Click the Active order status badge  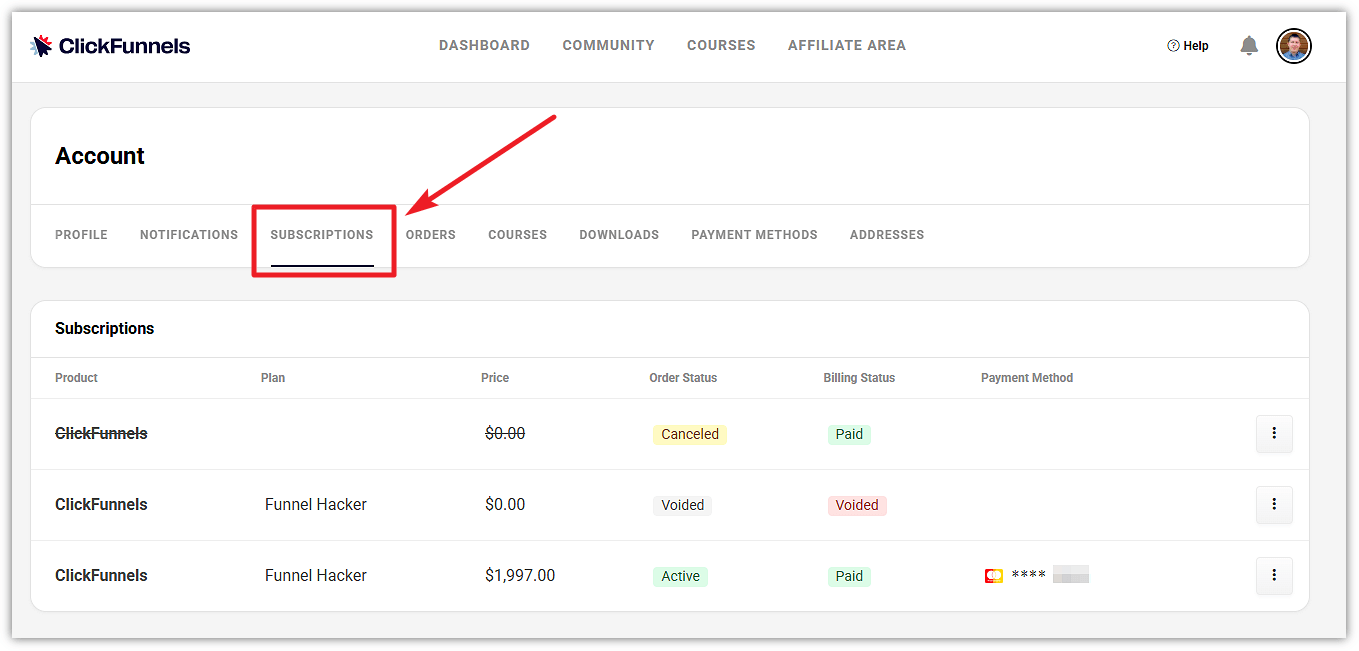[680, 576]
